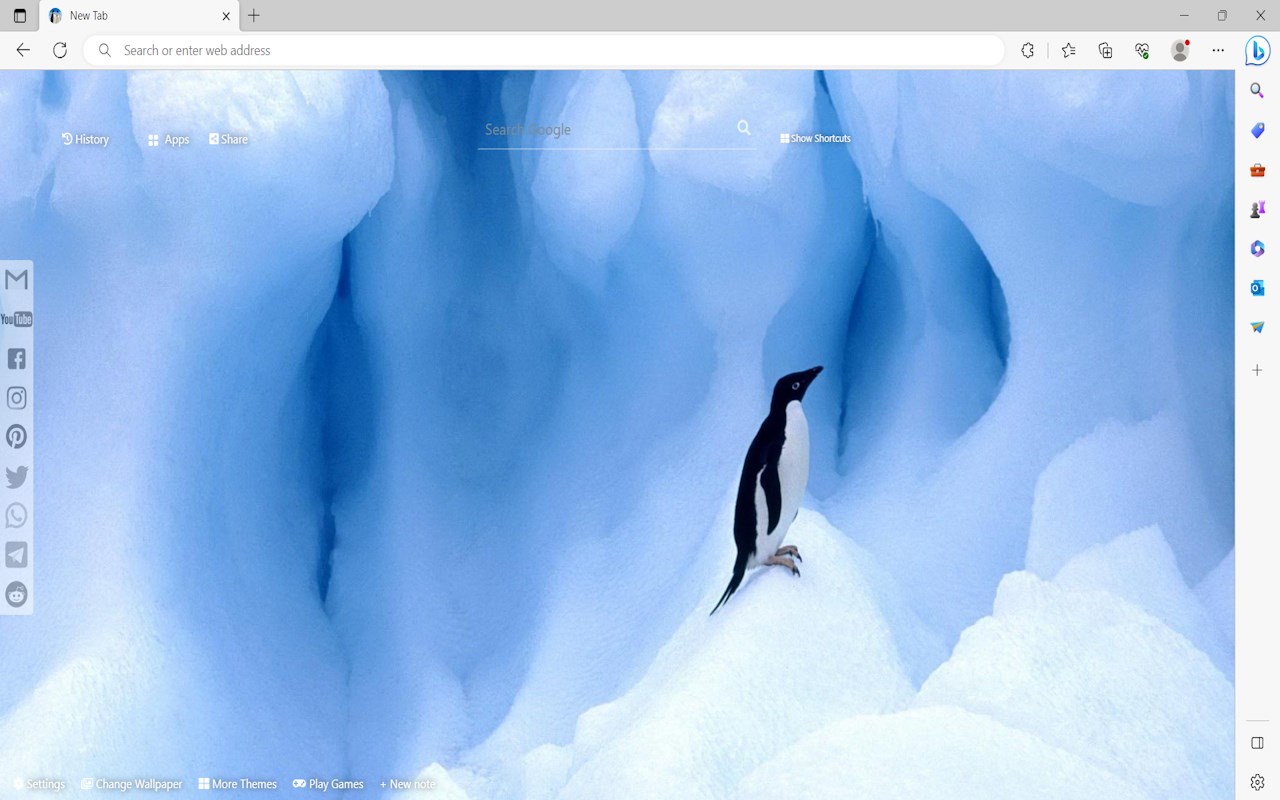Open WhatsApp shortcut in left sidebar
This screenshot has height=800, width=1280.
(16, 516)
